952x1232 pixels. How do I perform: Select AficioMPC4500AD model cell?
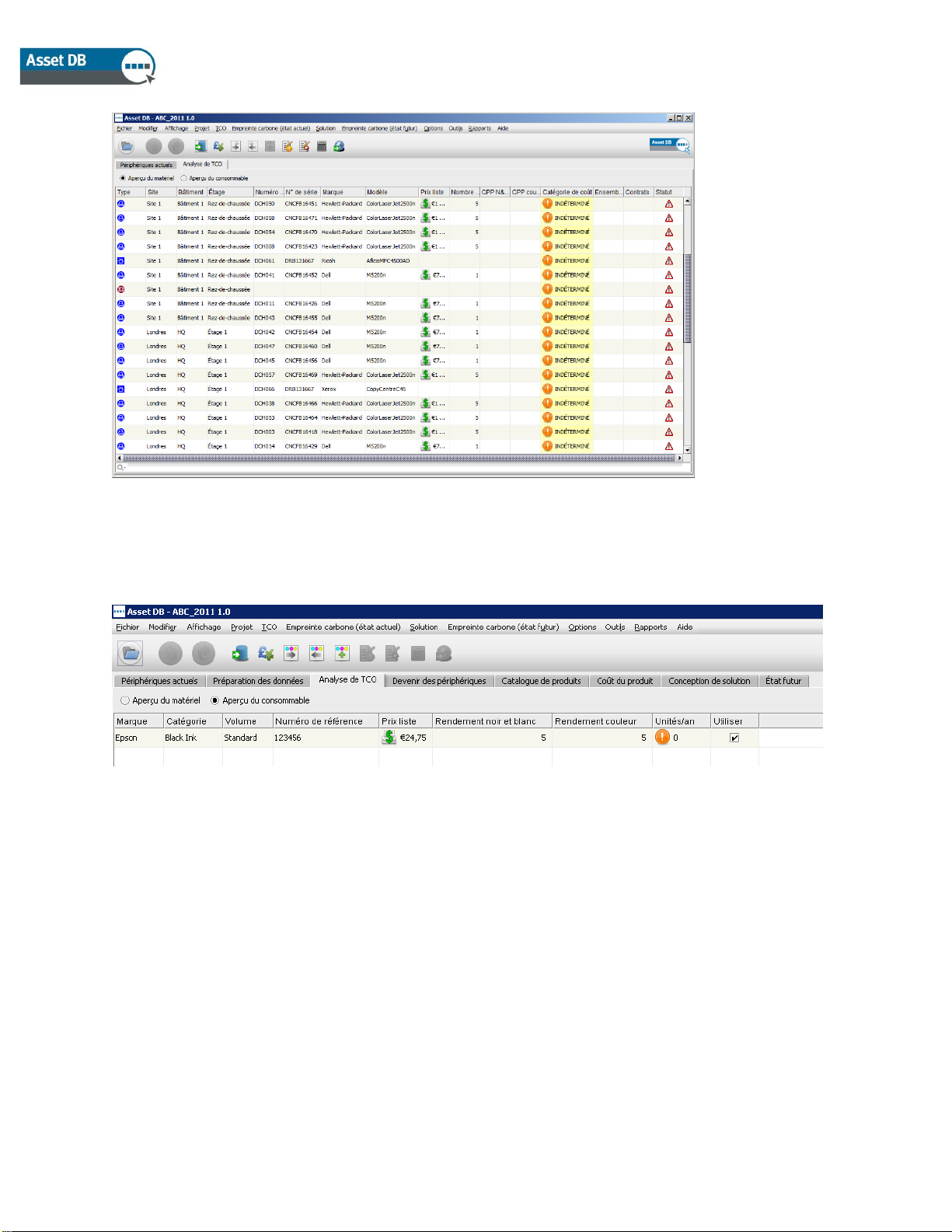392,260
